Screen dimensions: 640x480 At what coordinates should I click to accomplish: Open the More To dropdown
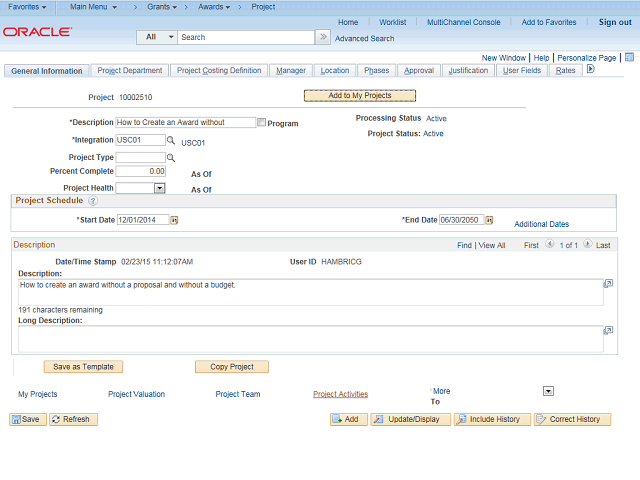(x=548, y=391)
